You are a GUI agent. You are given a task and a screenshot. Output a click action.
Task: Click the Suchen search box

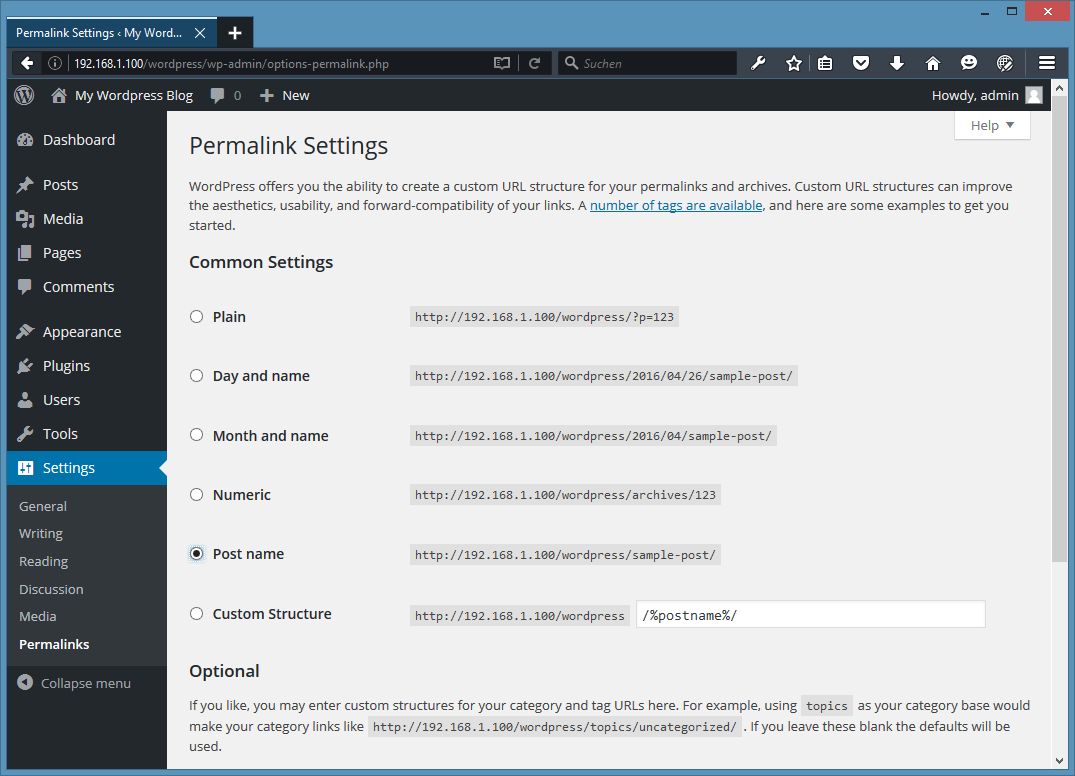click(647, 64)
